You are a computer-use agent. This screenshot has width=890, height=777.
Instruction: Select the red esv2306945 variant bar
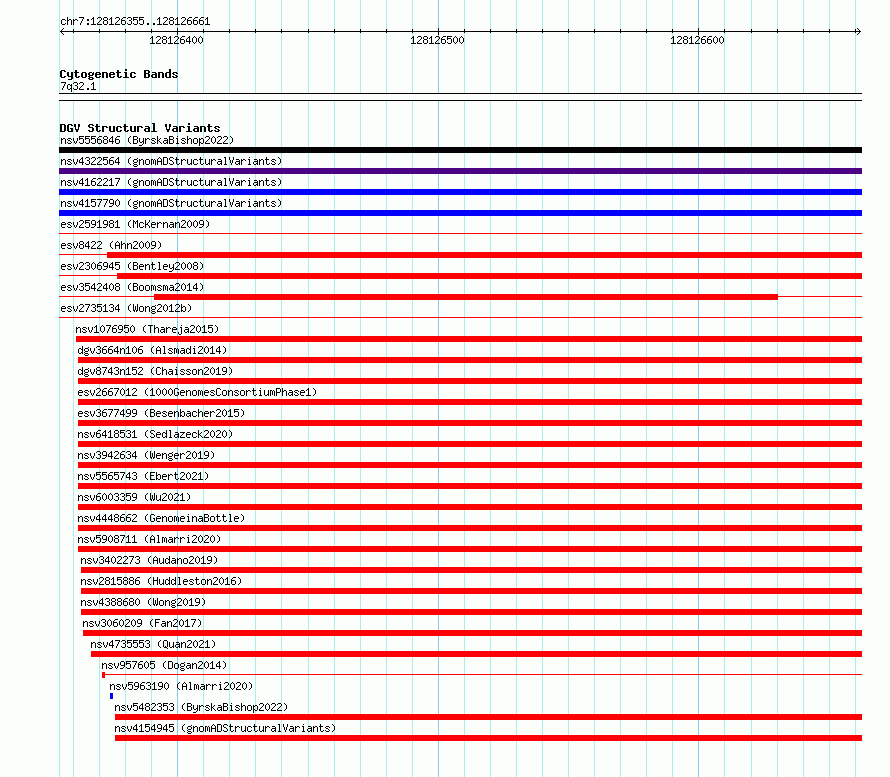click(x=489, y=276)
